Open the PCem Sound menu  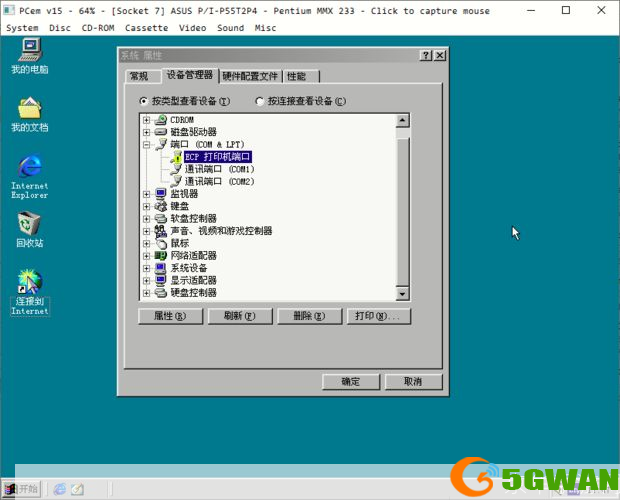coord(230,28)
